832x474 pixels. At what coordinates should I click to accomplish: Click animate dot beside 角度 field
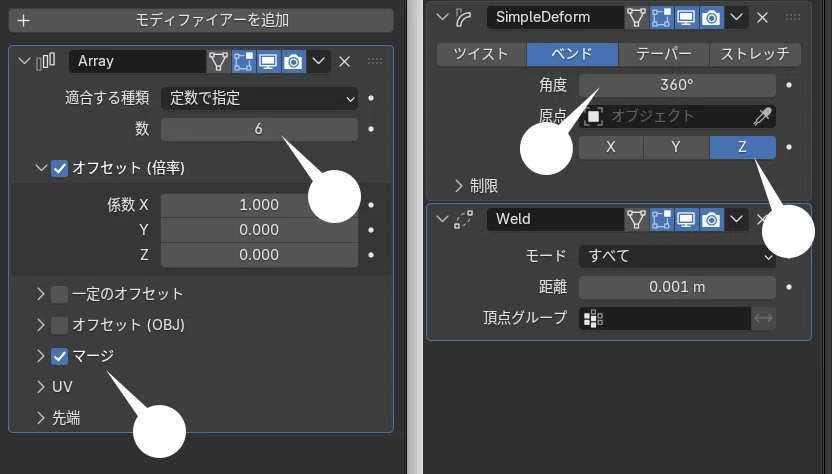click(789, 85)
